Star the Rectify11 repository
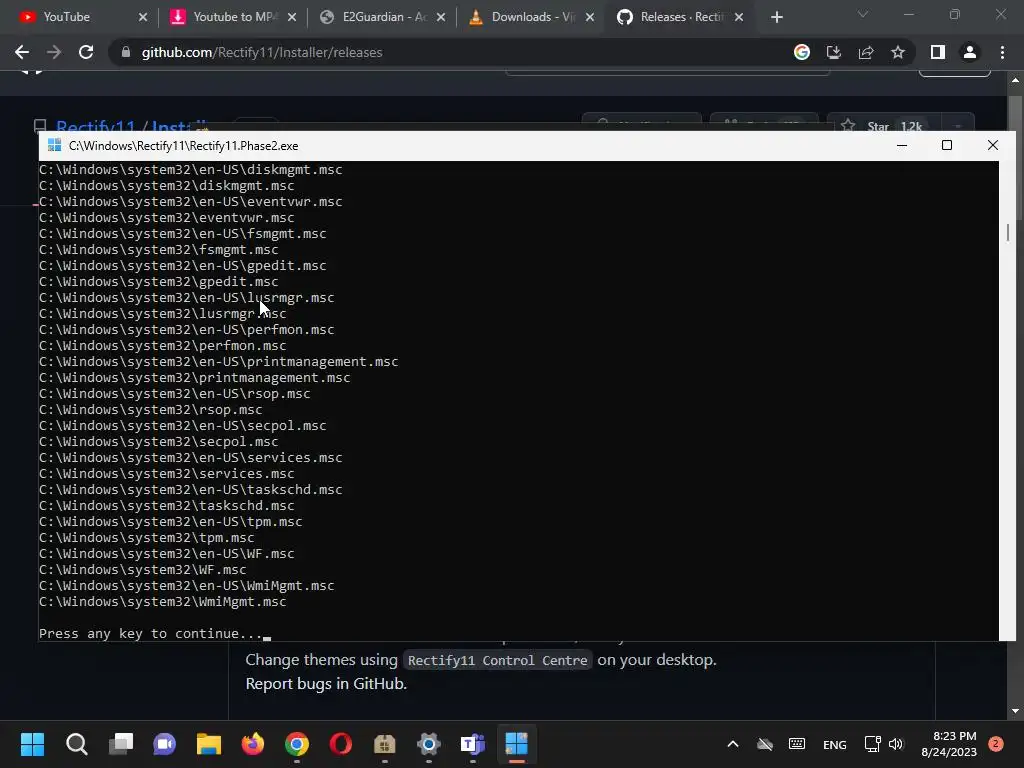Screen dimensions: 1024x768 point(882,125)
